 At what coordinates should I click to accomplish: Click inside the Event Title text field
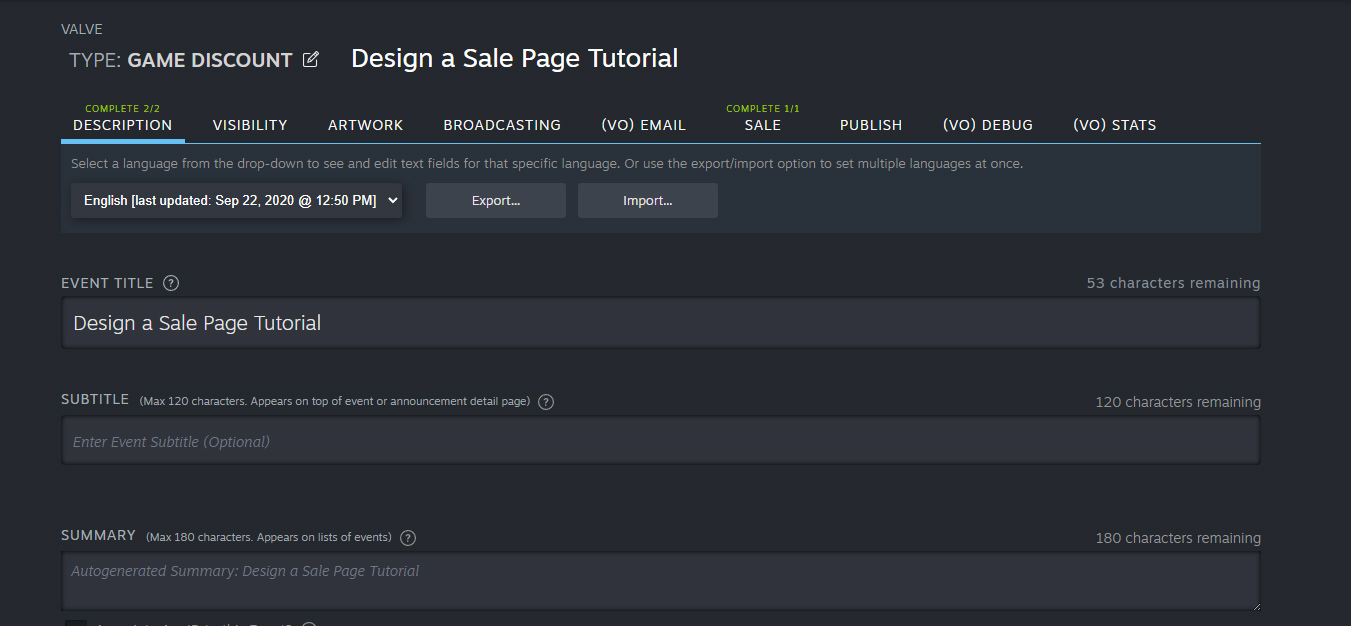(x=660, y=322)
